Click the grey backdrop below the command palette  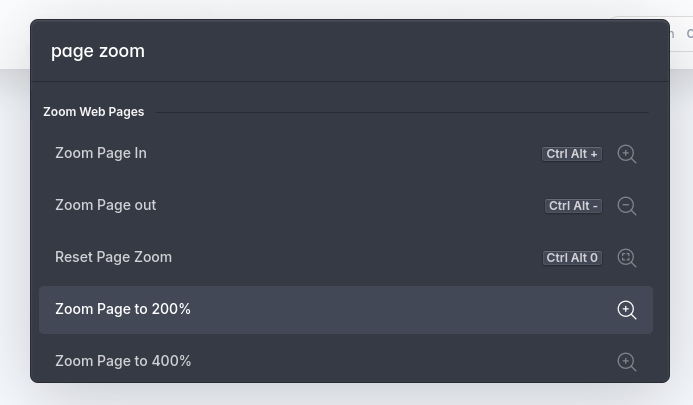click(x=346, y=394)
